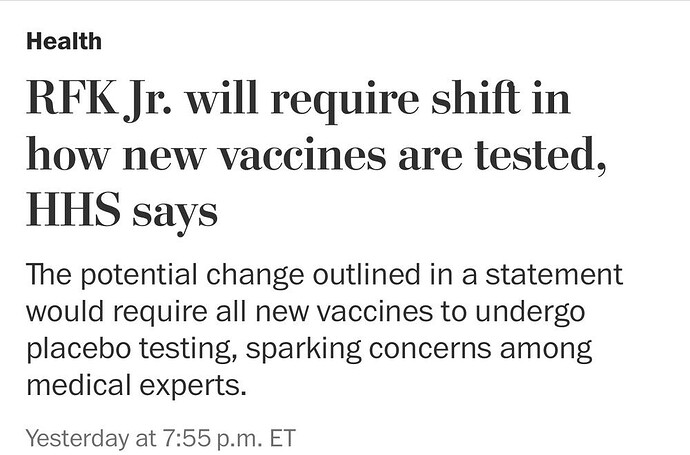The height and width of the screenshot is (455, 690).
Task: Click 'HHS says' in the headline
Action: coord(122,211)
